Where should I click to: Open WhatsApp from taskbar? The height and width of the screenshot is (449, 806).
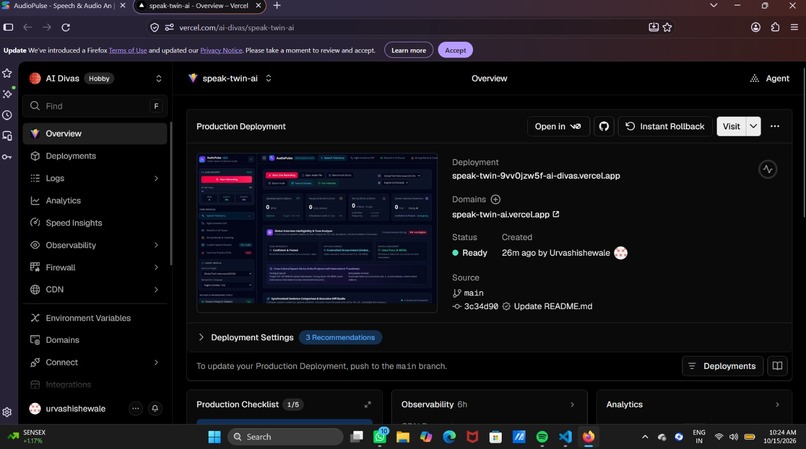point(380,437)
